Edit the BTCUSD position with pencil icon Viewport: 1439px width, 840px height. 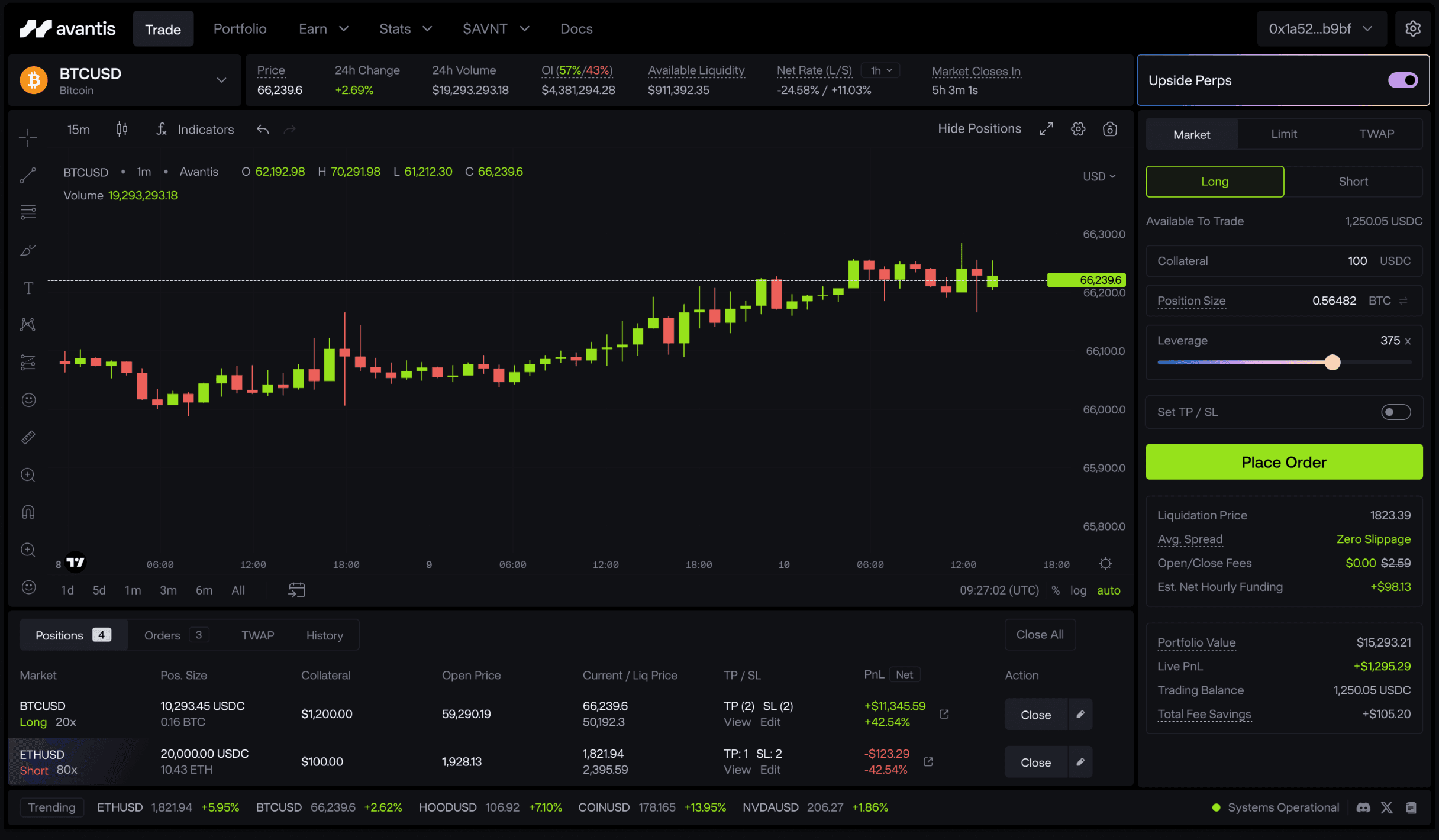pyautogui.click(x=1080, y=714)
